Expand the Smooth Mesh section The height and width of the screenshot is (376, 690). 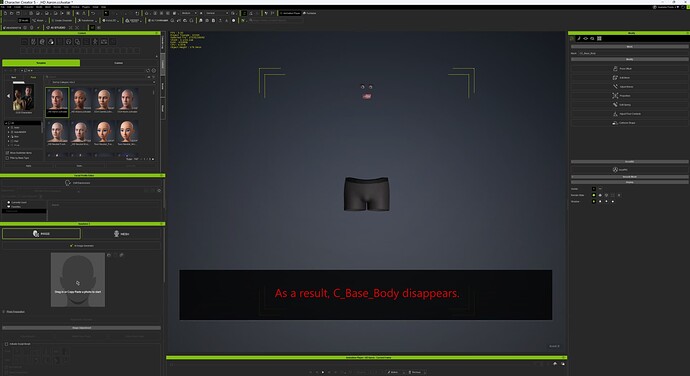[630, 177]
